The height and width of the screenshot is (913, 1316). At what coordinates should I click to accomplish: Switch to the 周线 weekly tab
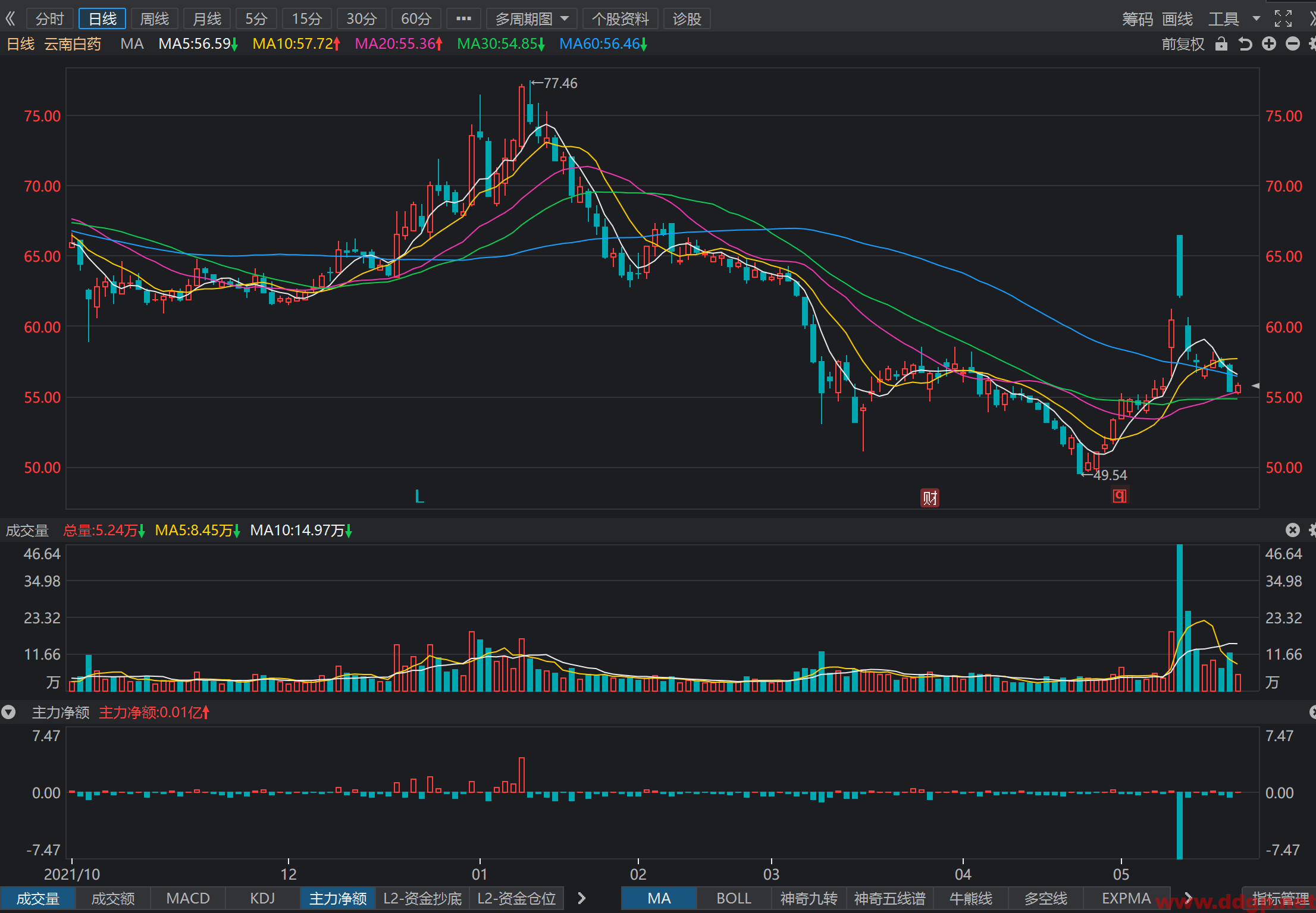(155, 19)
